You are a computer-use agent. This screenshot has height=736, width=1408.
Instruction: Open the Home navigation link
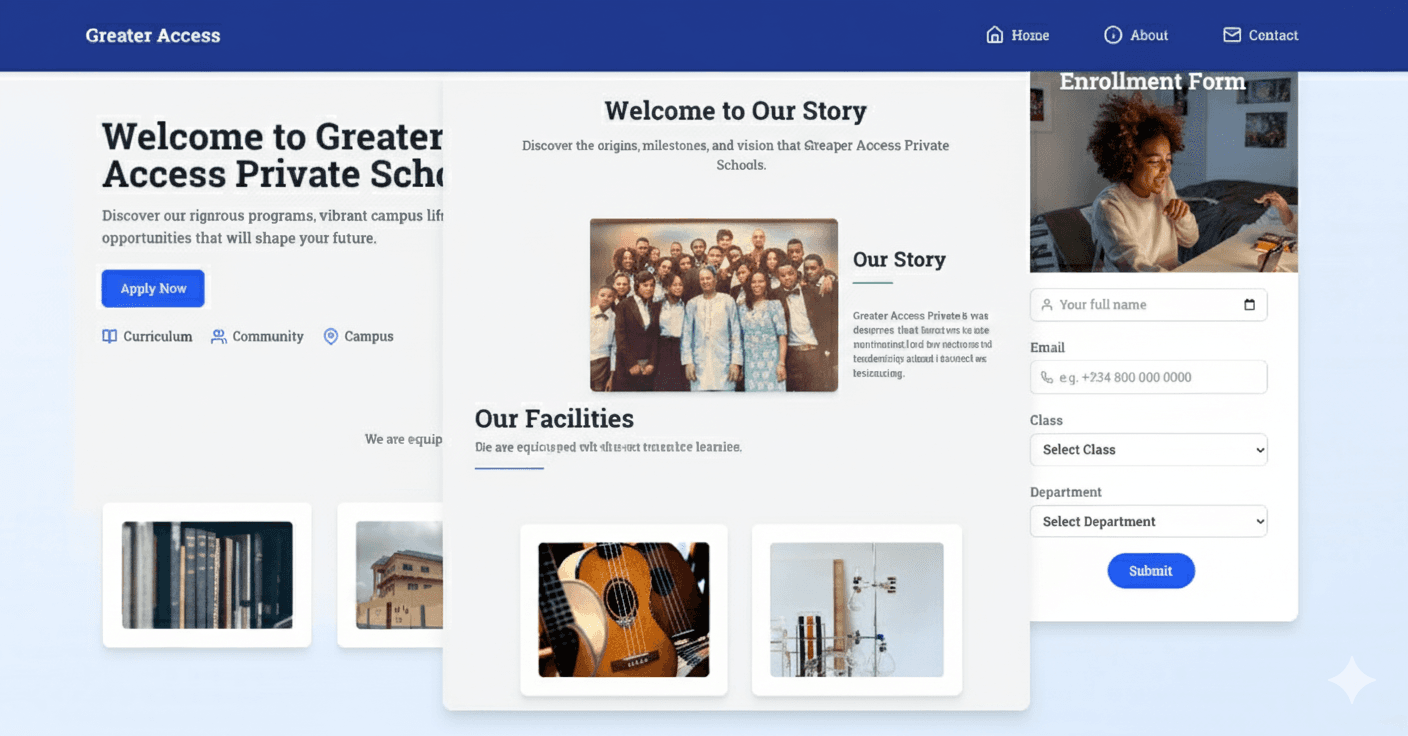(x=1018, y=35)
